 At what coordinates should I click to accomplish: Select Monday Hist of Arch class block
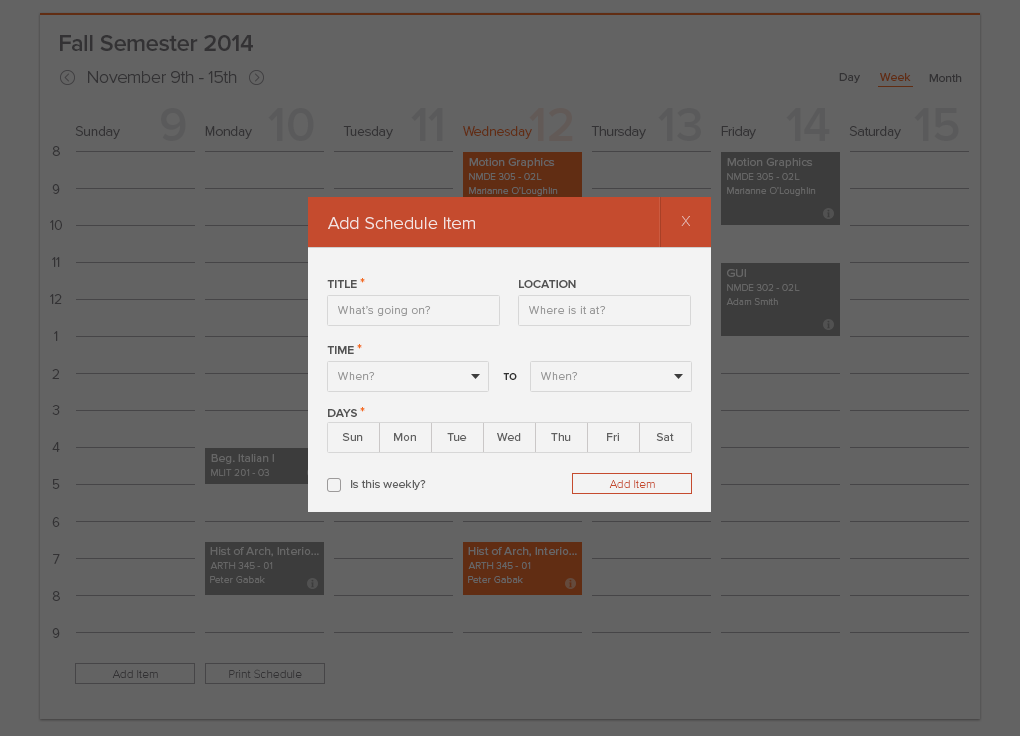pyautogui.click(x=264, y=569)
